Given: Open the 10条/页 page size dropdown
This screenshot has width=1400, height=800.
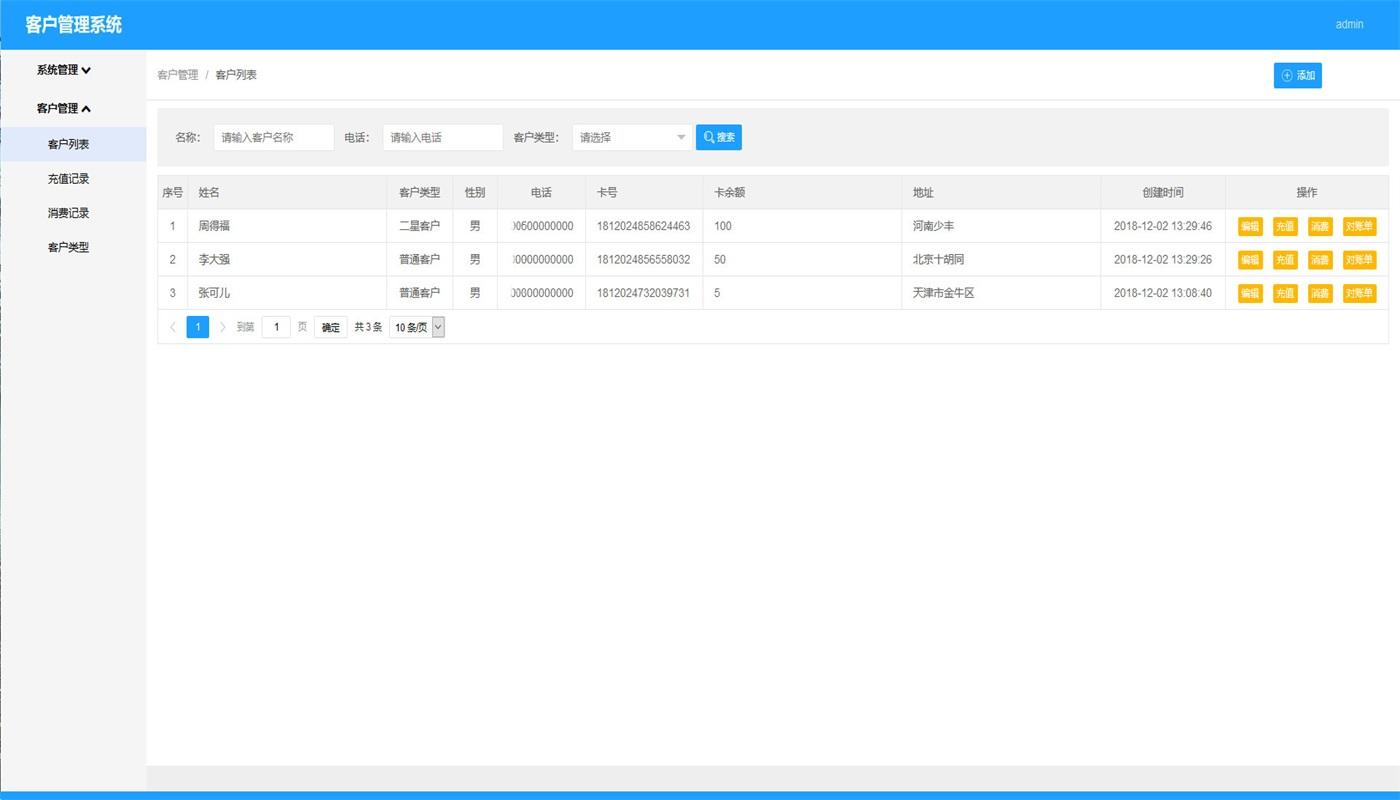Looking at the screenshot, I should [417, 327].
